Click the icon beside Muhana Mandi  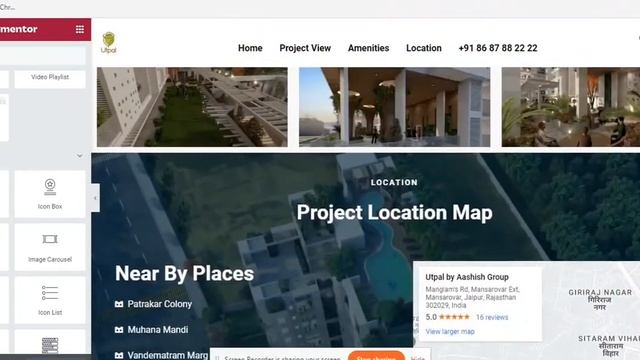click(119, 330)
